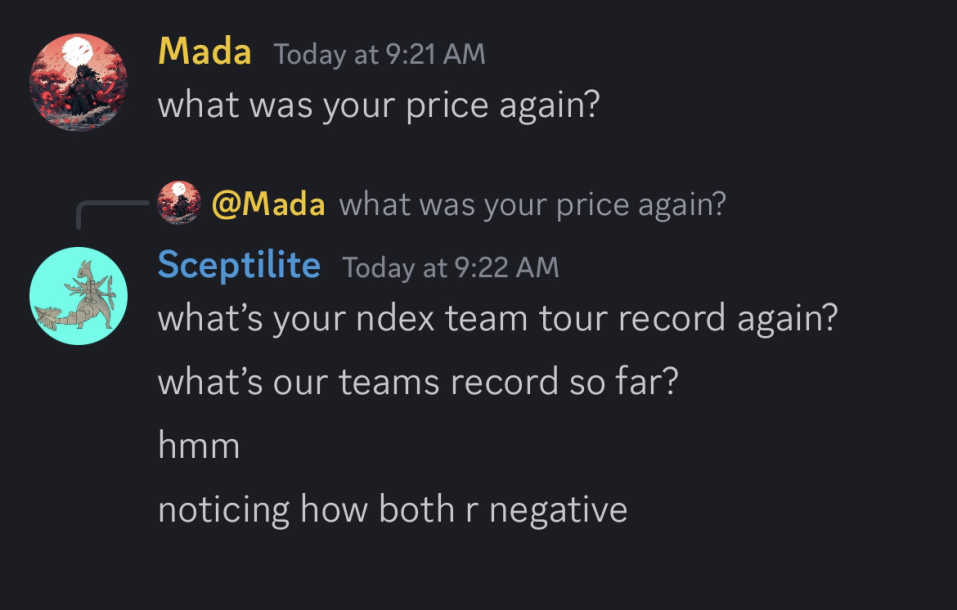Click the @Mada mention in the reply
This screenshot has height=610, width=957.
pos(268,204)
